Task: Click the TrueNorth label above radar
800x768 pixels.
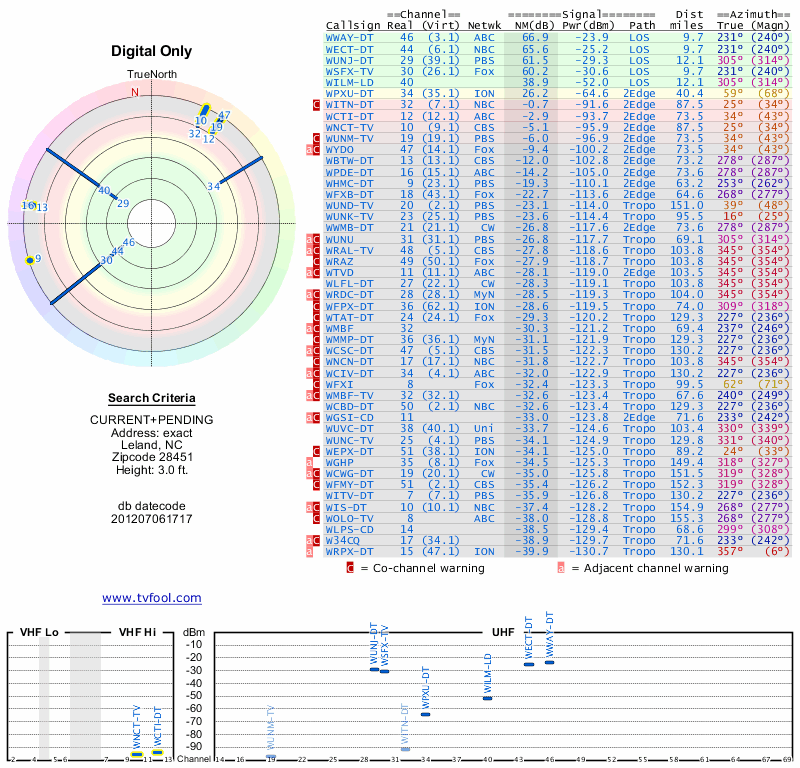Action: click(152, 74)
